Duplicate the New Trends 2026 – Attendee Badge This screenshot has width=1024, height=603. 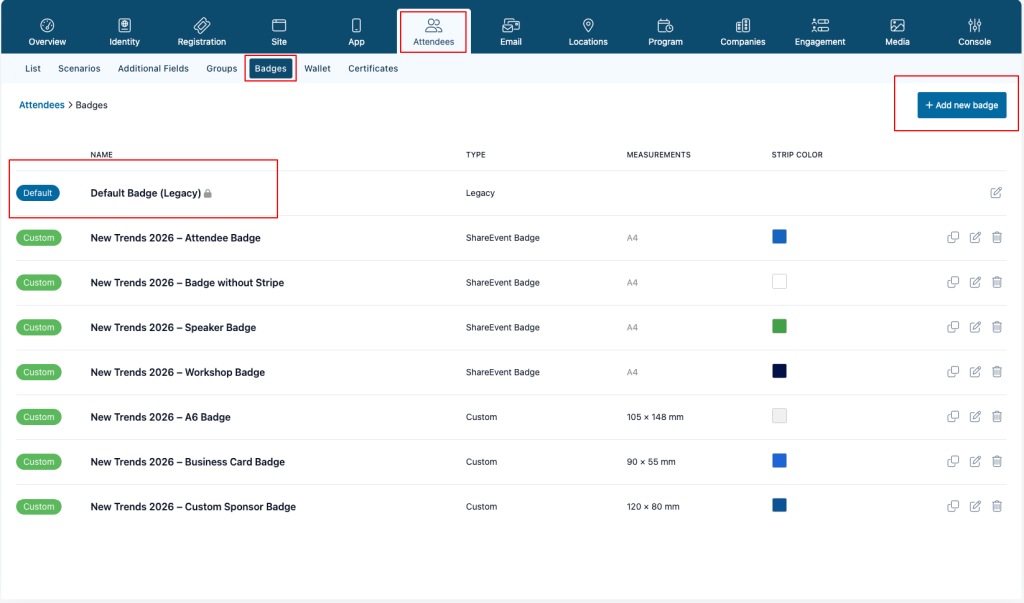coord(953,237)
